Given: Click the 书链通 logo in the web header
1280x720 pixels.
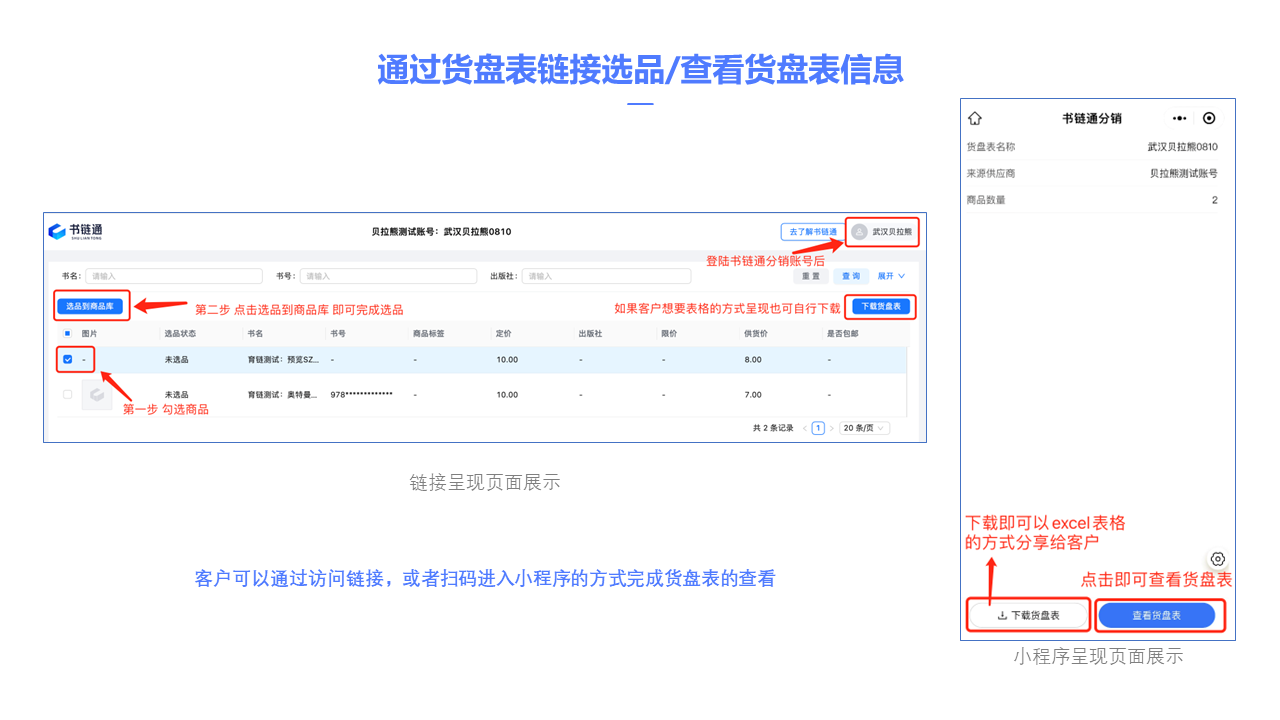Looking at the screenshot, I should [76, 231].
